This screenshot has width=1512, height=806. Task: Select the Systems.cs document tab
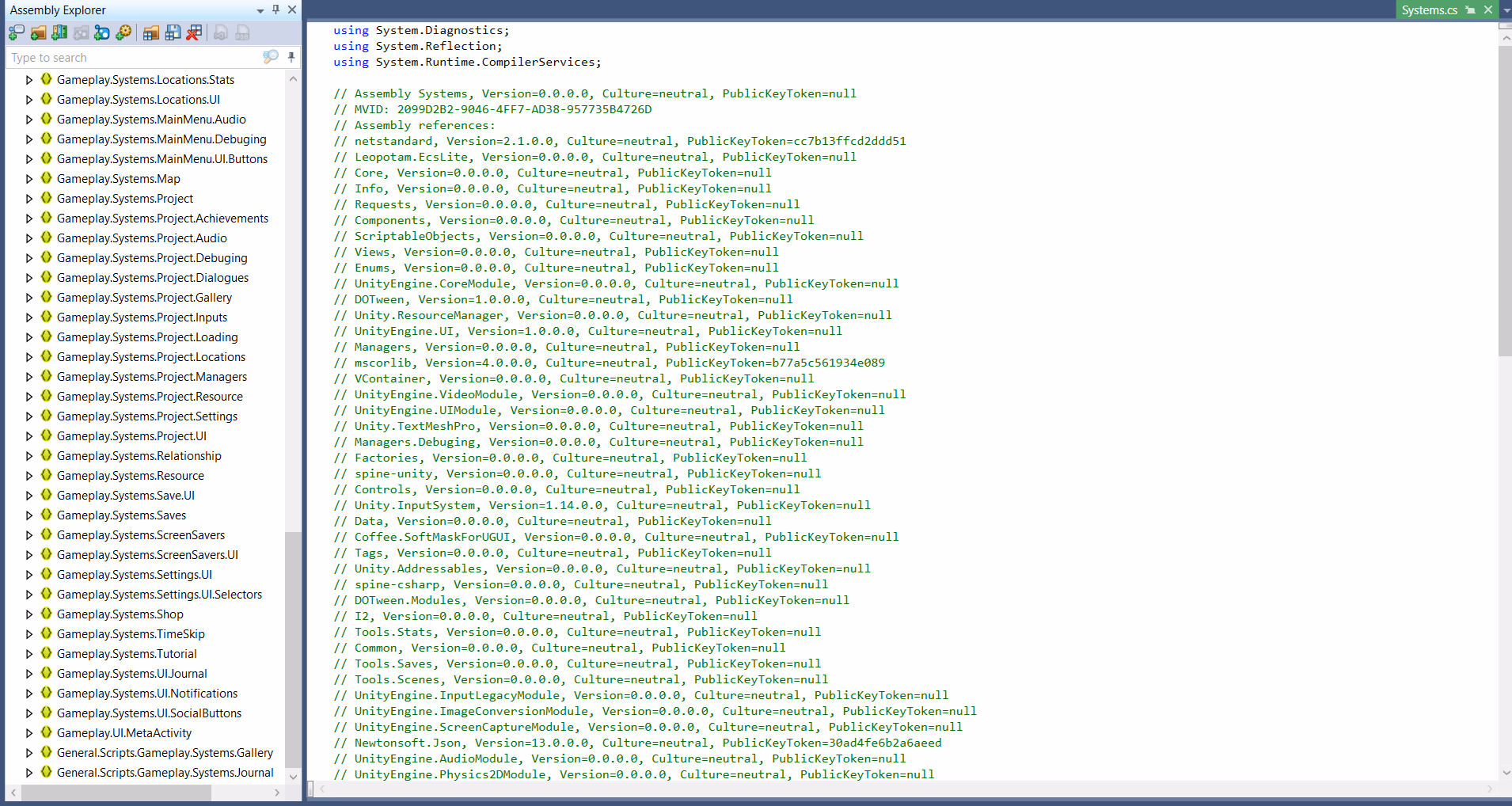pos(1429,10)
